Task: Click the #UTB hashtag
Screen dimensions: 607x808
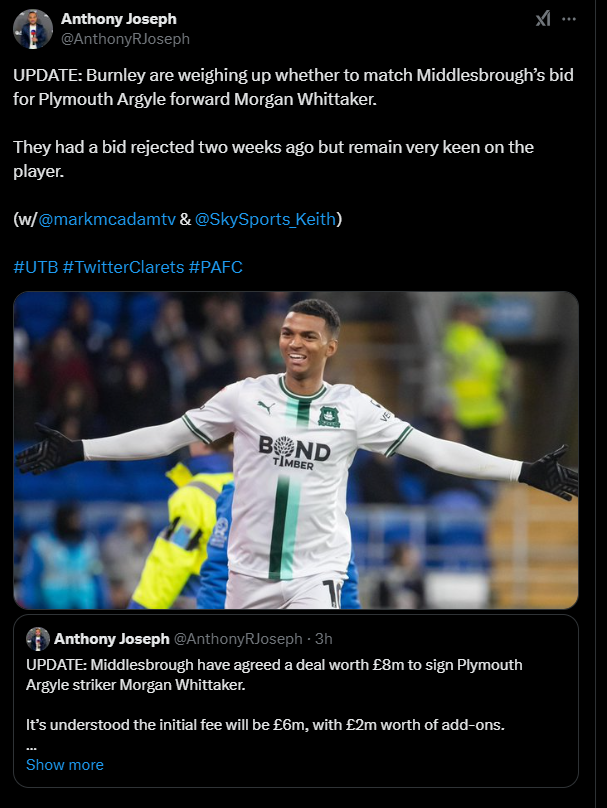Action: pyautogui.click(x=36, y=267)
